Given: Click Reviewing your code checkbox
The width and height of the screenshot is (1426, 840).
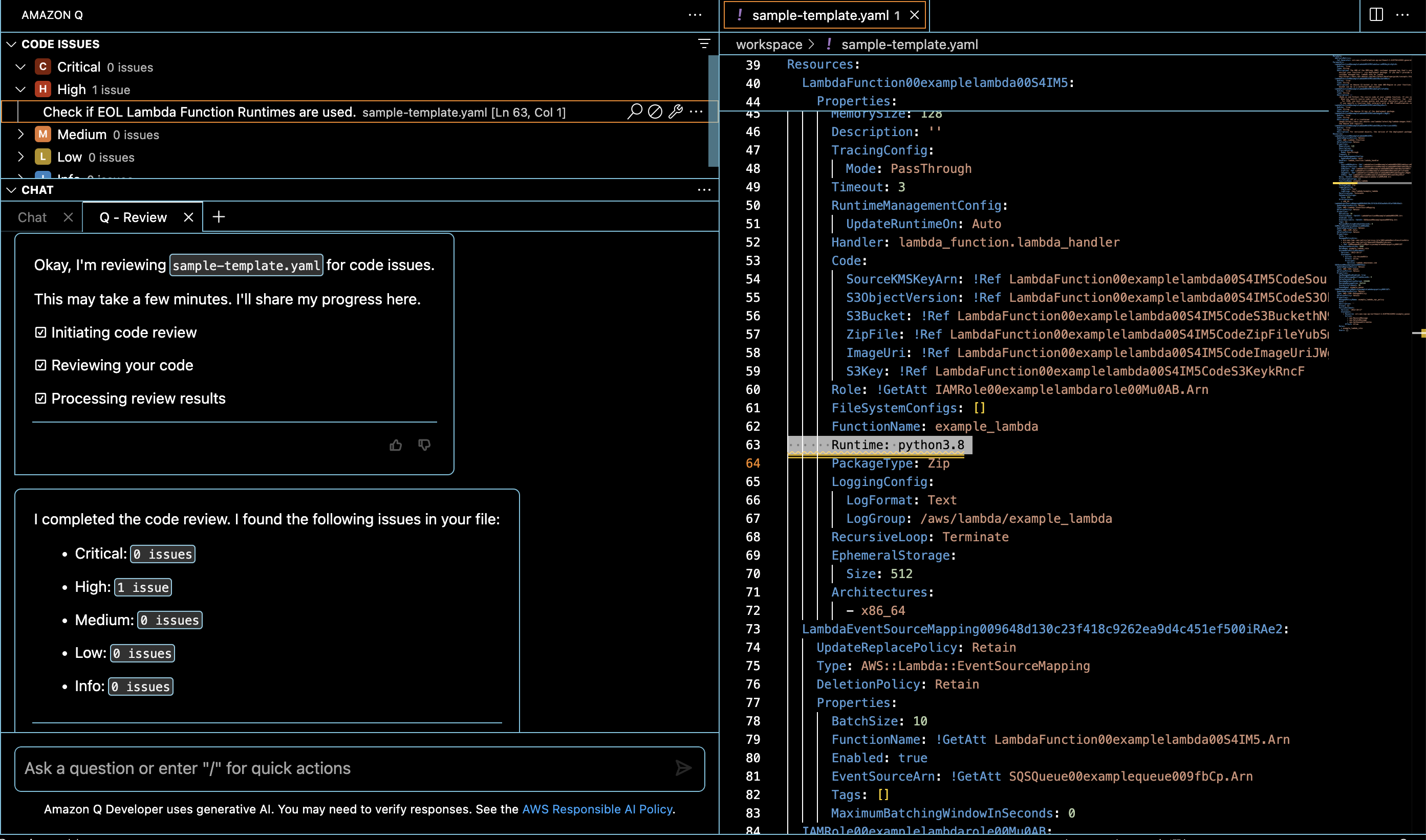Looking at the screenshot, I should tap(40, 365).
